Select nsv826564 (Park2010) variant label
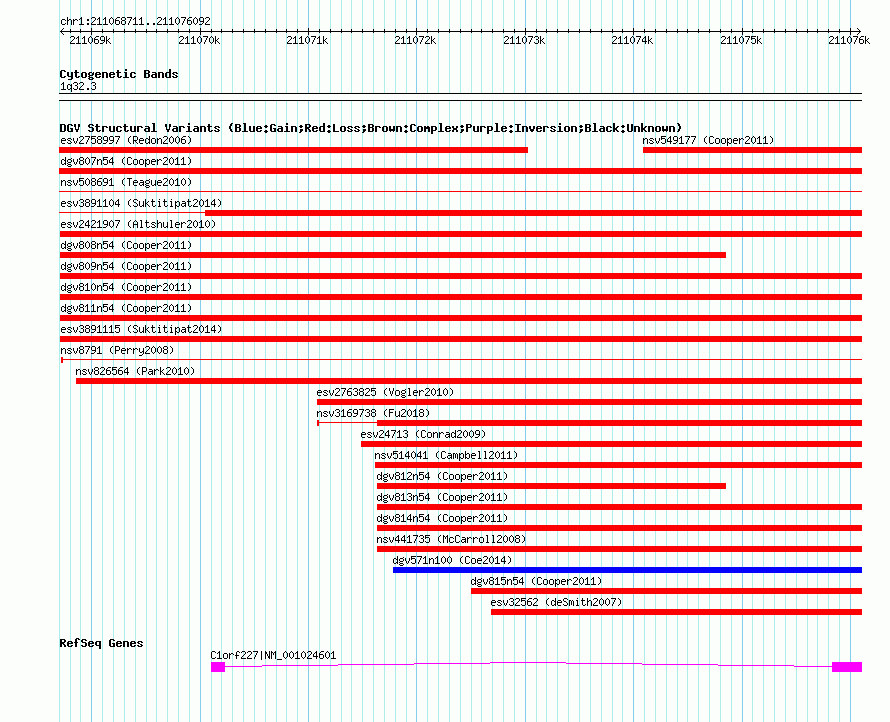 (135, 371)
